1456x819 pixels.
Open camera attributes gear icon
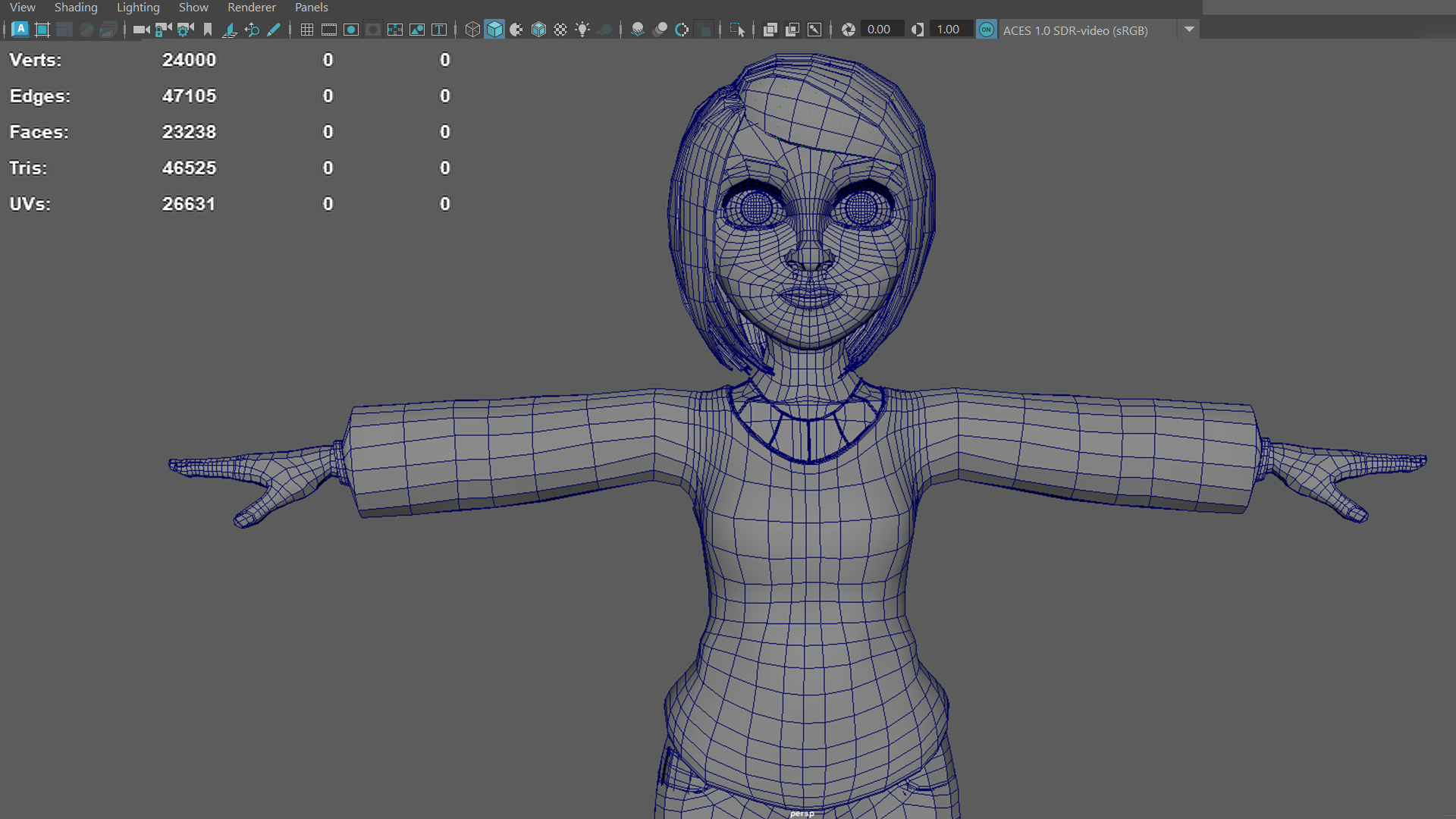(185, 30)
